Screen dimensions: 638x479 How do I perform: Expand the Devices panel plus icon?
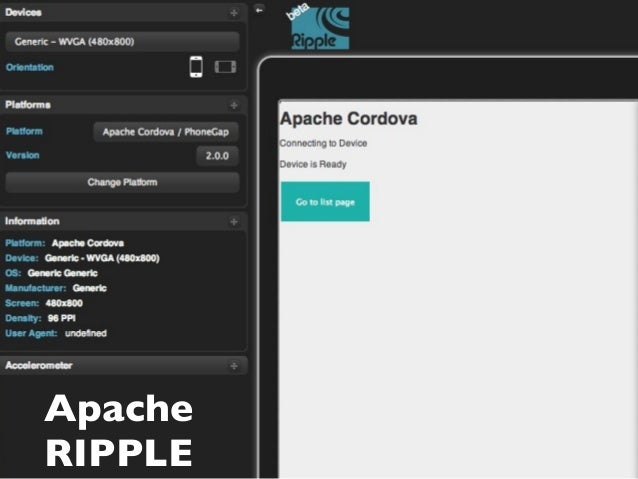[234, 13]
